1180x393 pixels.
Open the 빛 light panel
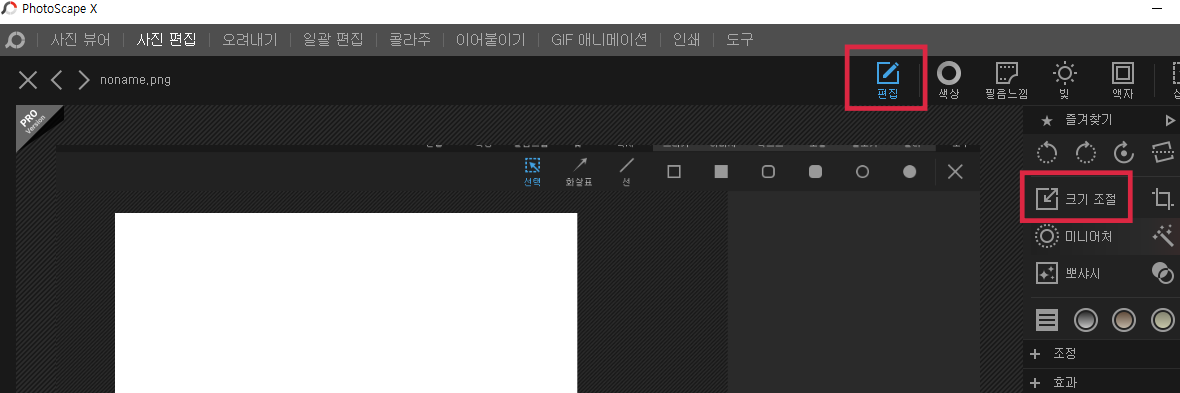pyautogui.click(x=1064, y=81)
